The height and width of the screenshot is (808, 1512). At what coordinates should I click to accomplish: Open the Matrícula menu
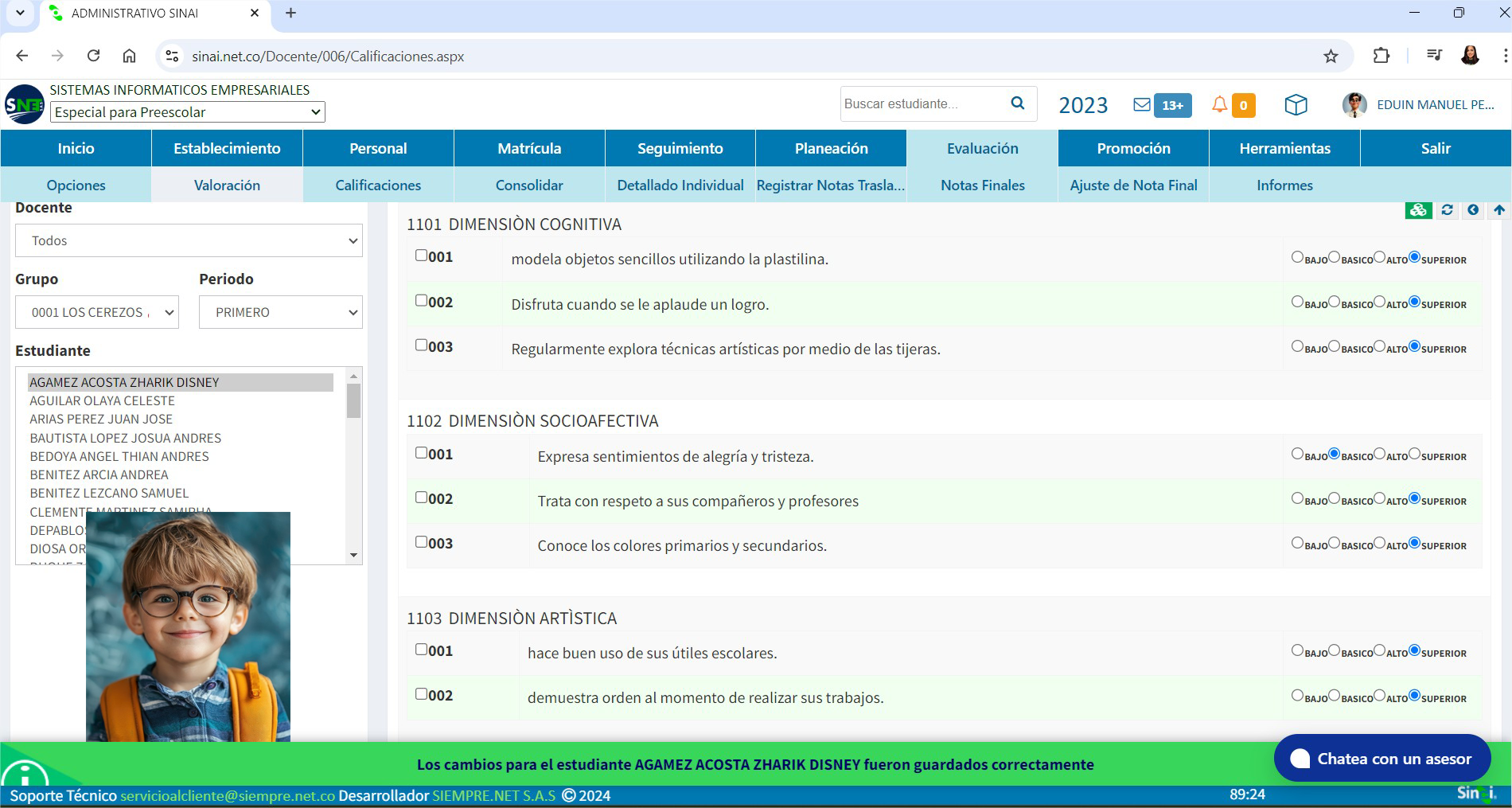click(x=529, y=148)
